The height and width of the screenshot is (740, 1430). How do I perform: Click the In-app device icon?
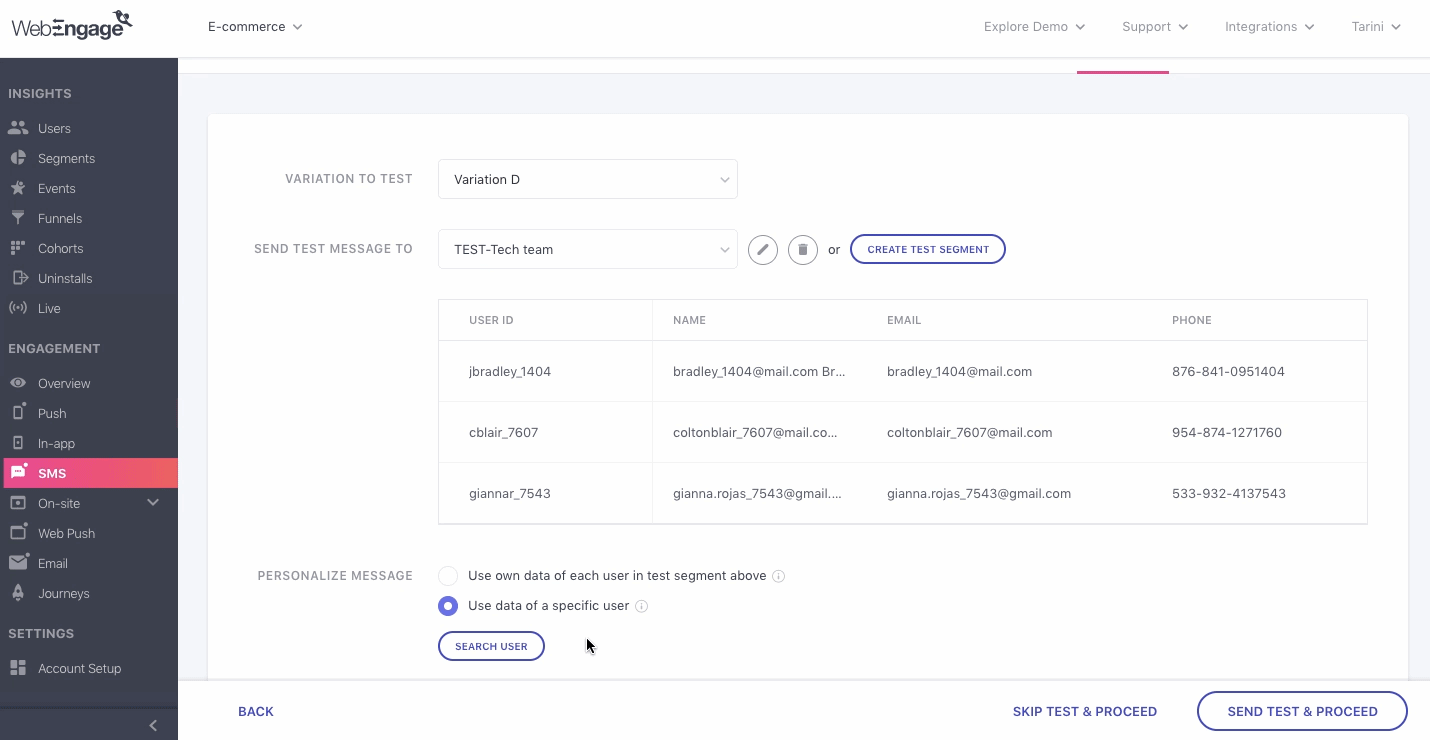point(18,443)
